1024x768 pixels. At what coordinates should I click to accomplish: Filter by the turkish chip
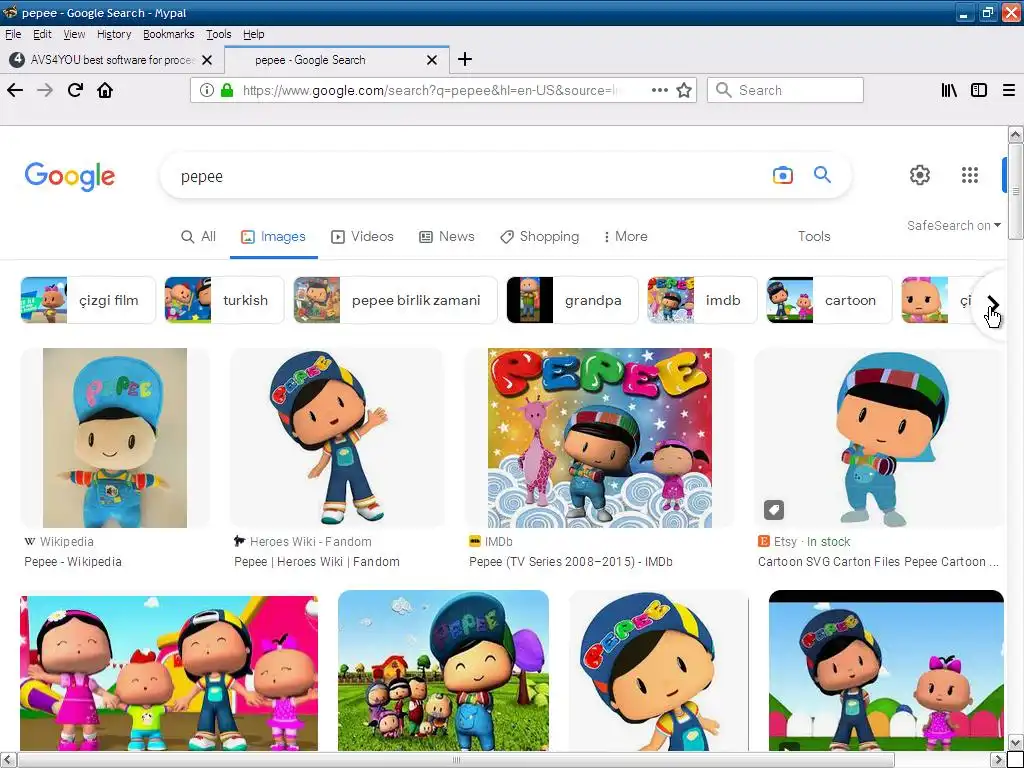pyautogui.click(x=224, y=300)
